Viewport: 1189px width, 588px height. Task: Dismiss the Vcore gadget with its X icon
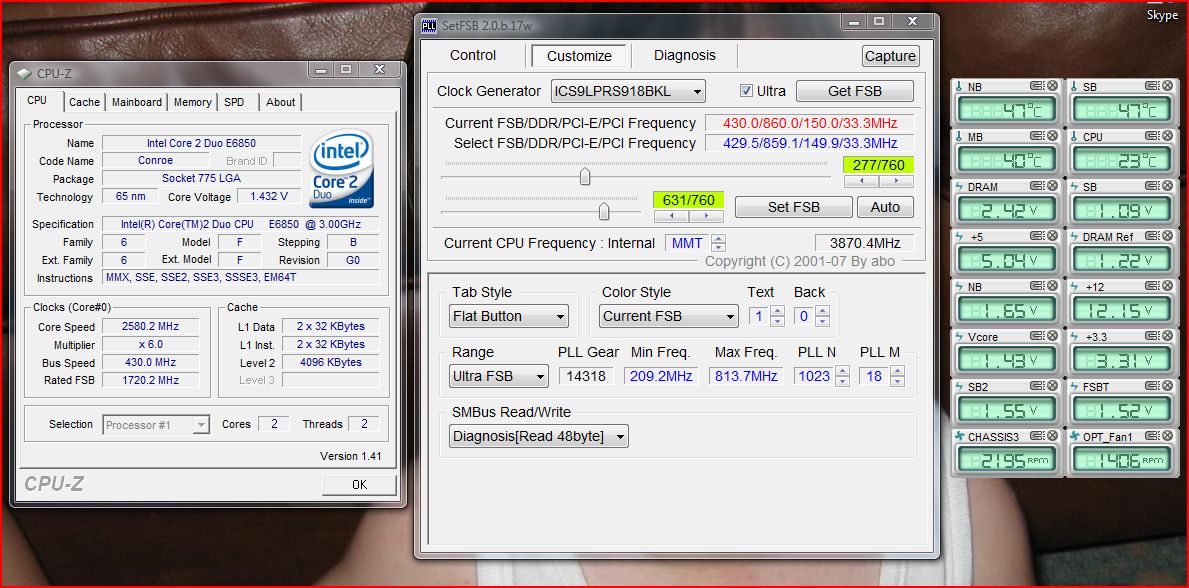coord(1052,337)
